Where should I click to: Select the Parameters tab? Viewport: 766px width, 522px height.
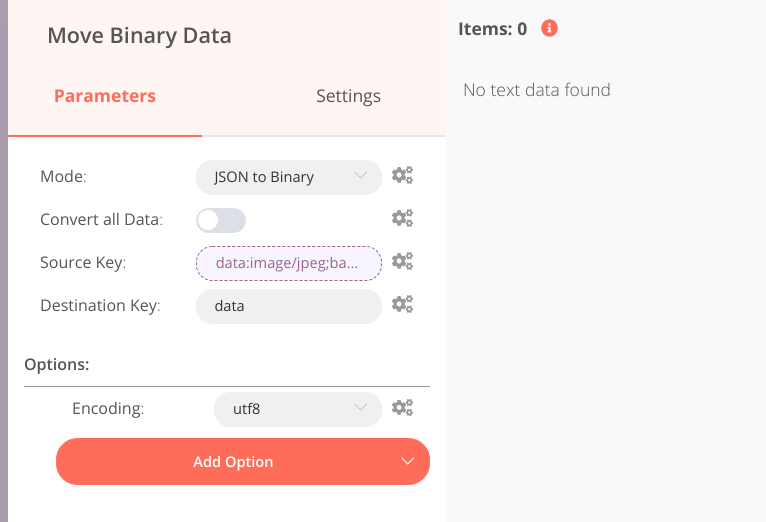(105, 96)
